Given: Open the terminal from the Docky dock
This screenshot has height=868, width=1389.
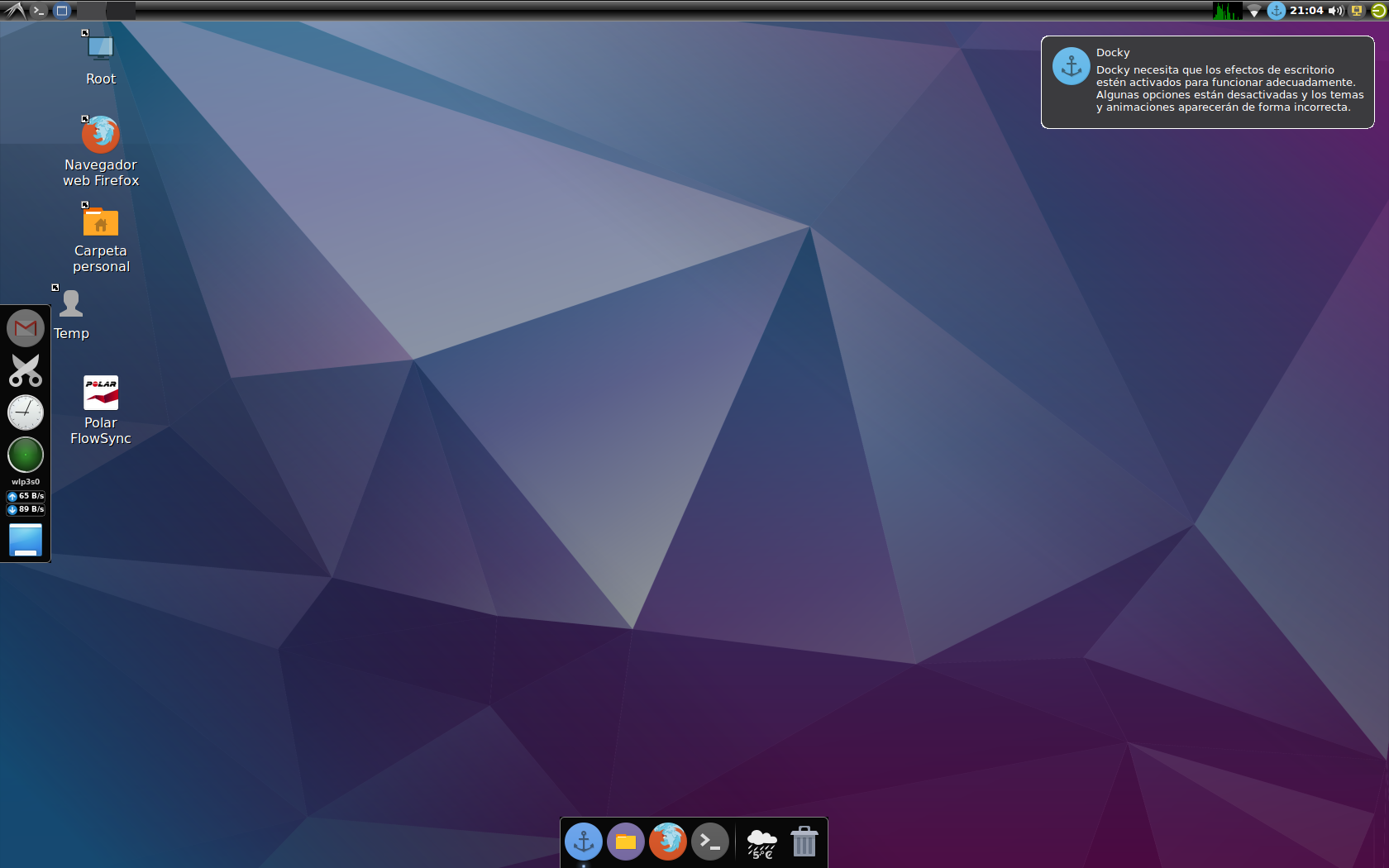Looking at the screenshot, I should pos(710,842).
